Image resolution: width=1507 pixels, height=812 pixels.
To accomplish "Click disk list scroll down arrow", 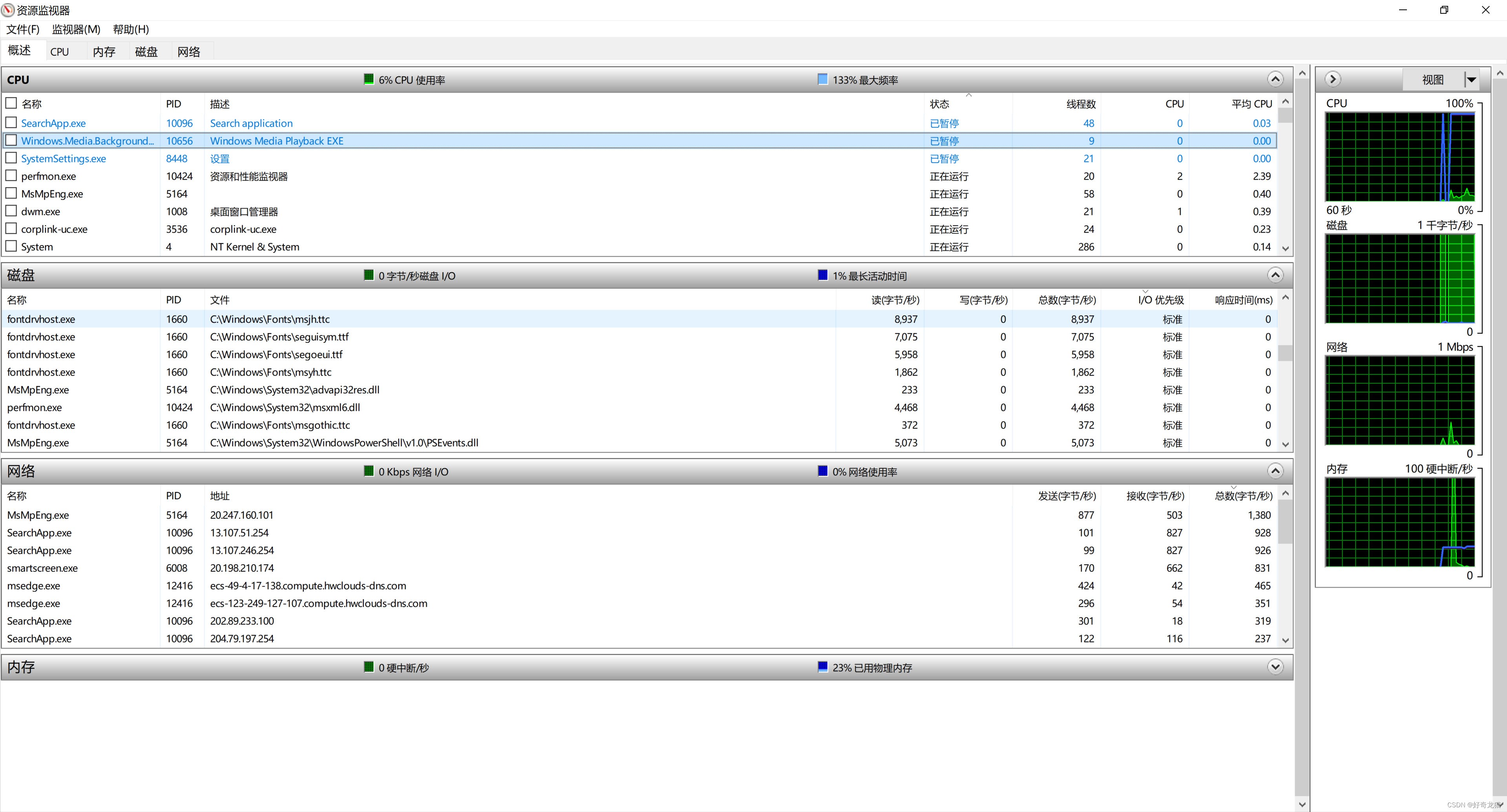I will pyautogui.click(x=1285, y=444).
